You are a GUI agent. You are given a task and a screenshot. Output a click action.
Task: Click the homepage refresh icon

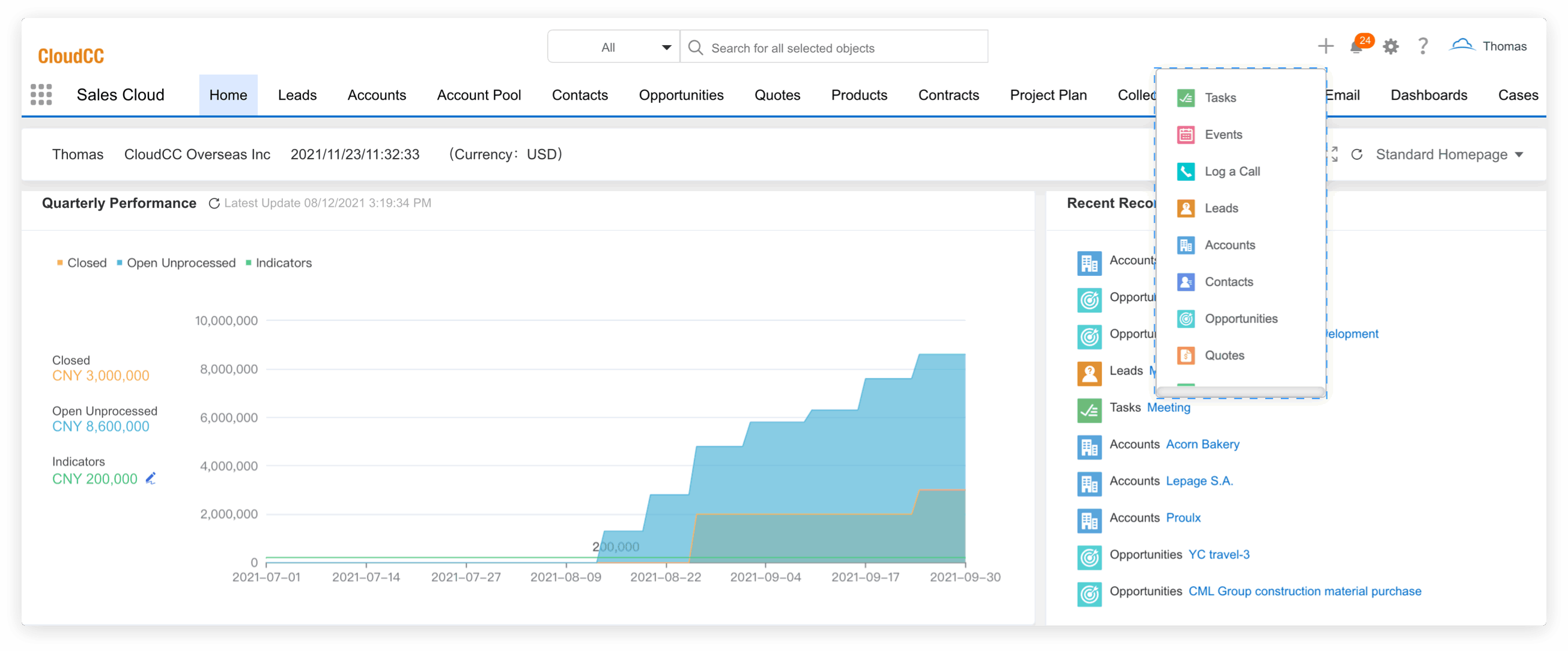click(x=1357, y=154)
